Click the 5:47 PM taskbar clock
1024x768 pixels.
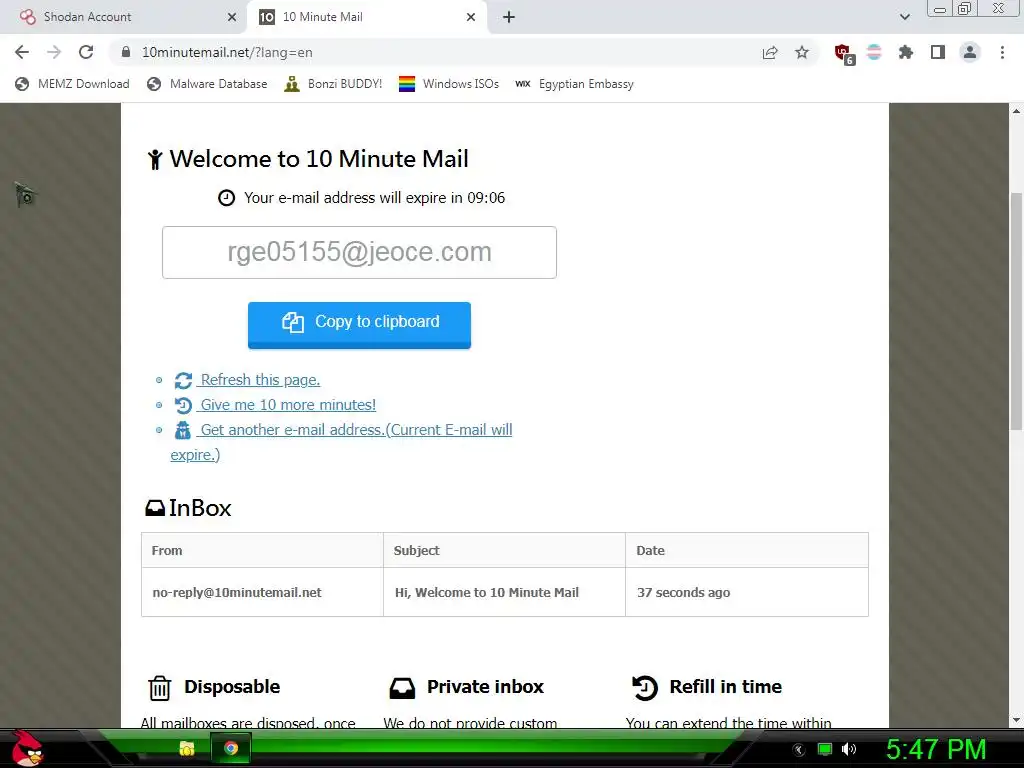[936, 749]
